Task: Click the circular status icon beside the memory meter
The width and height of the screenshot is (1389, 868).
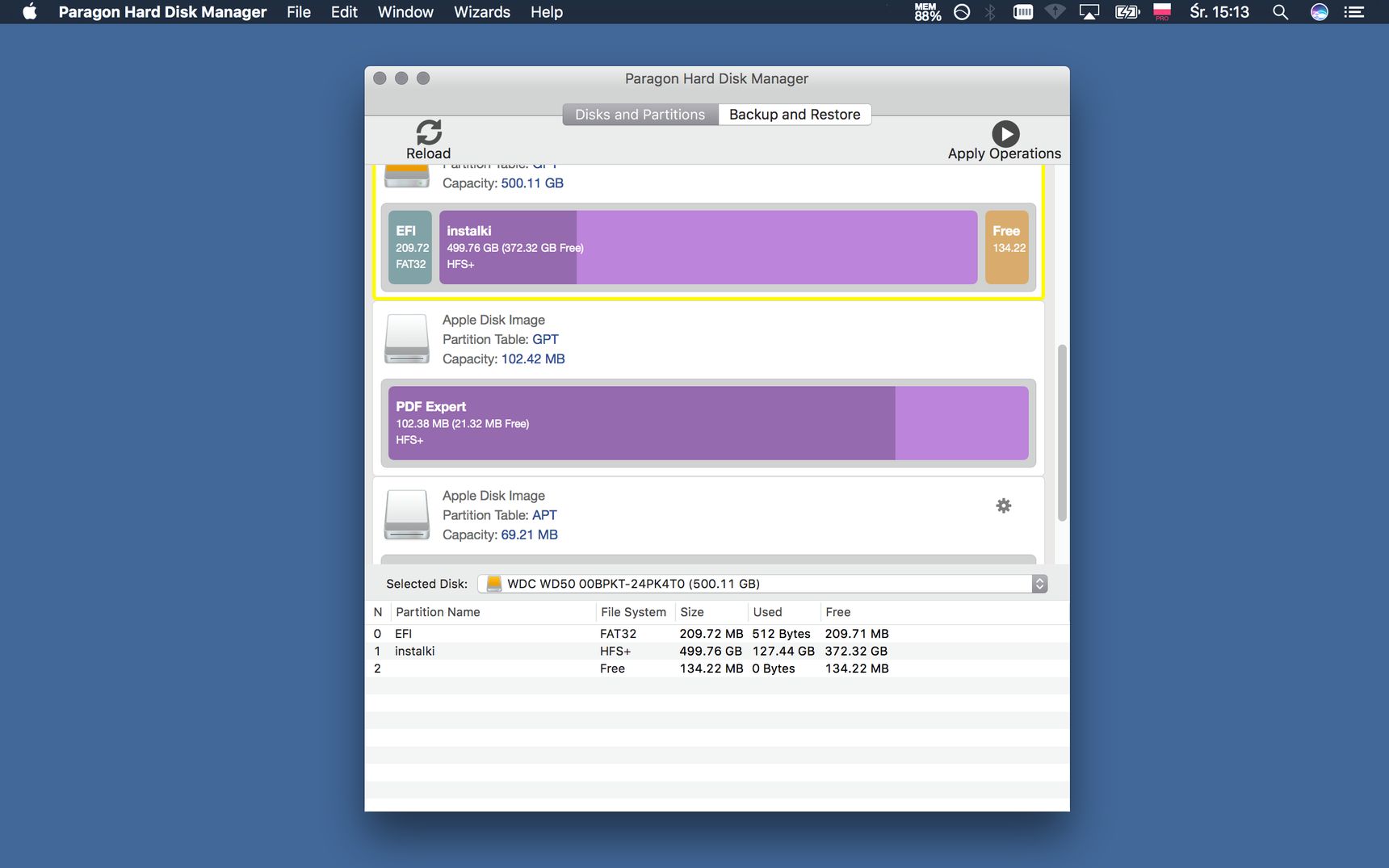Action: [x=962, y=11]
